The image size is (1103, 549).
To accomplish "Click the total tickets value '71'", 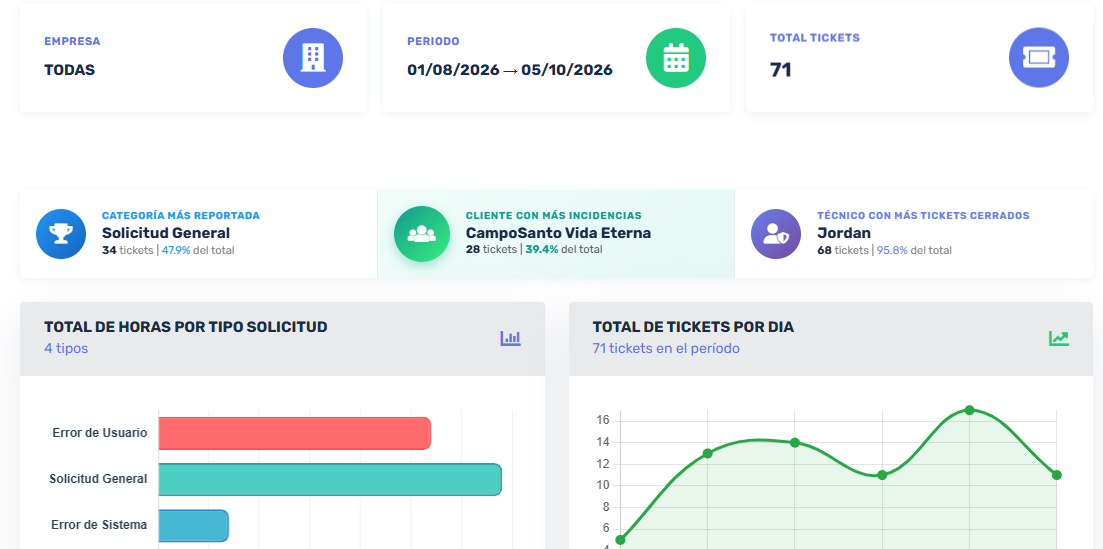I will coord(781,70).
